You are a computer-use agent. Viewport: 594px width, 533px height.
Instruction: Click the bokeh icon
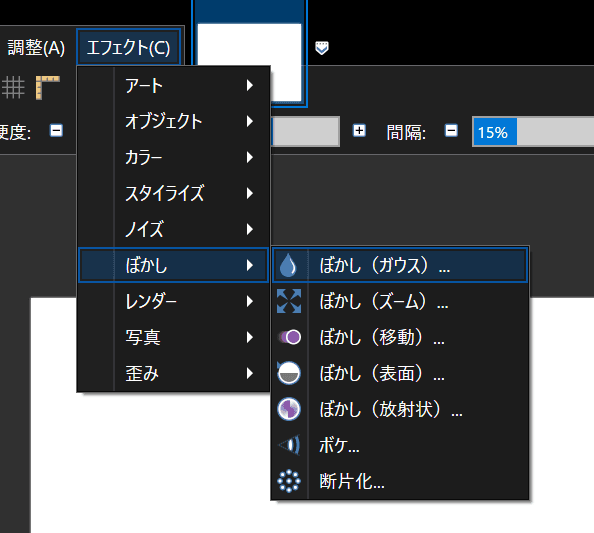point(289,445)
